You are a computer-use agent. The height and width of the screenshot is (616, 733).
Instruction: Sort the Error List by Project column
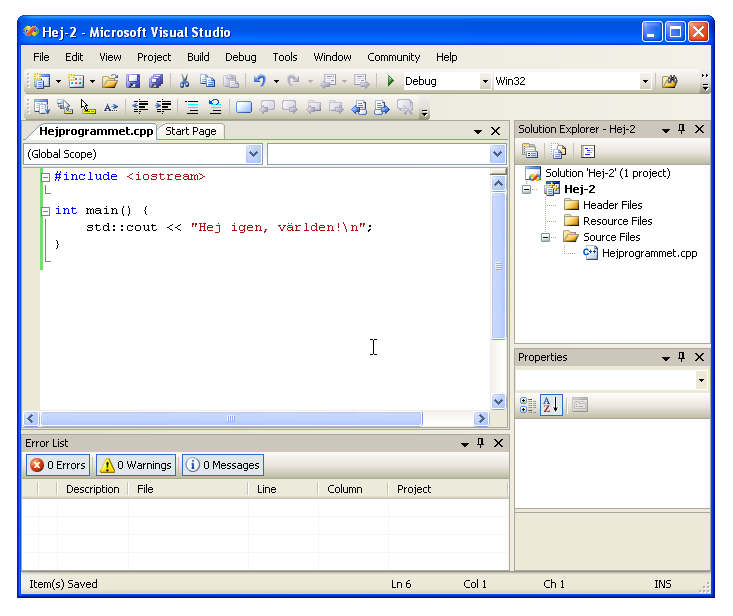point(448,489)
